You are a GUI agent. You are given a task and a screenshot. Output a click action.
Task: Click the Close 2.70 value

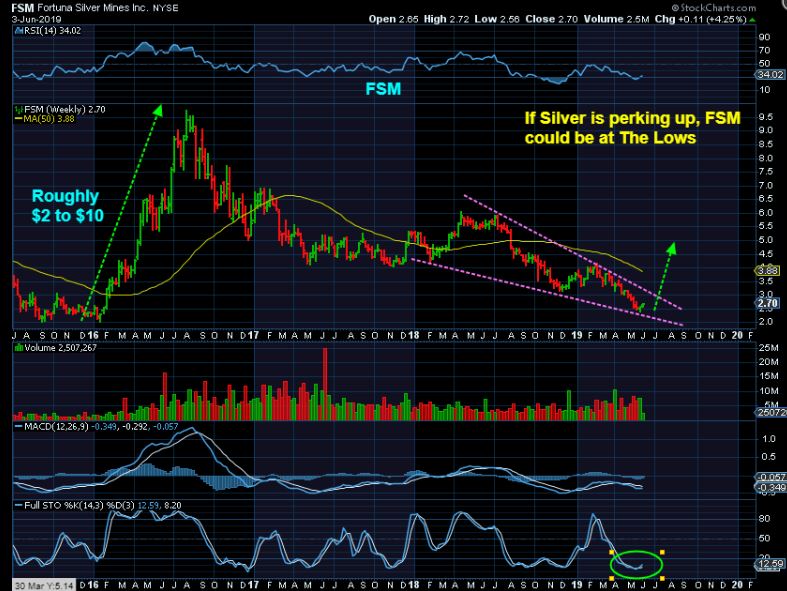[x=552, y=19]
